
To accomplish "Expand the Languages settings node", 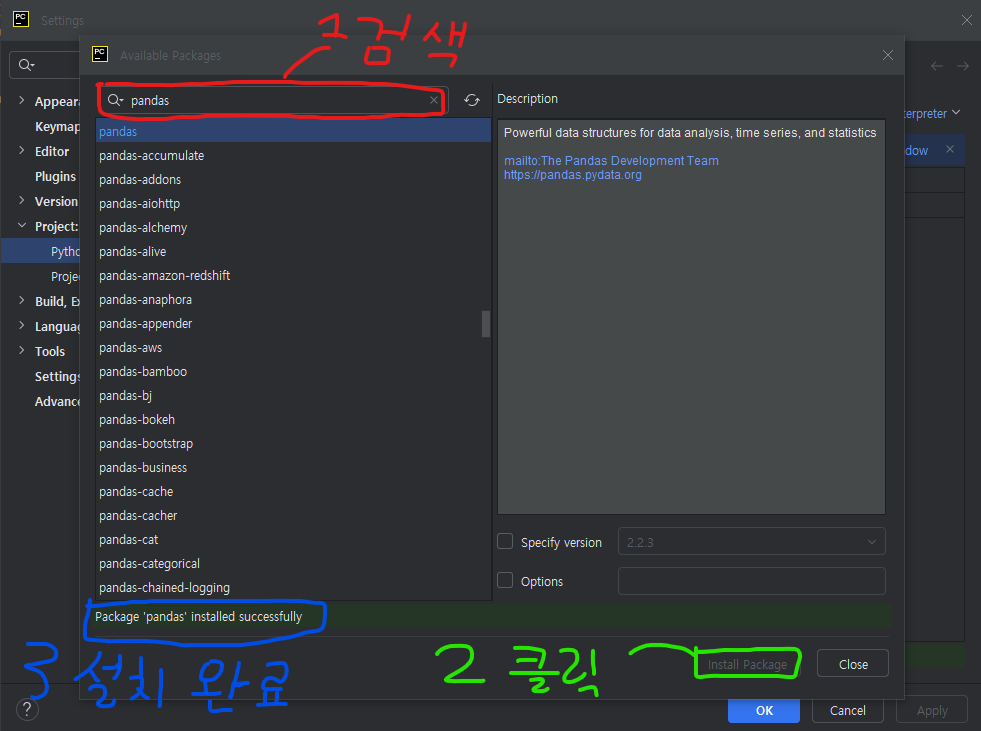I will coord(22,325).
